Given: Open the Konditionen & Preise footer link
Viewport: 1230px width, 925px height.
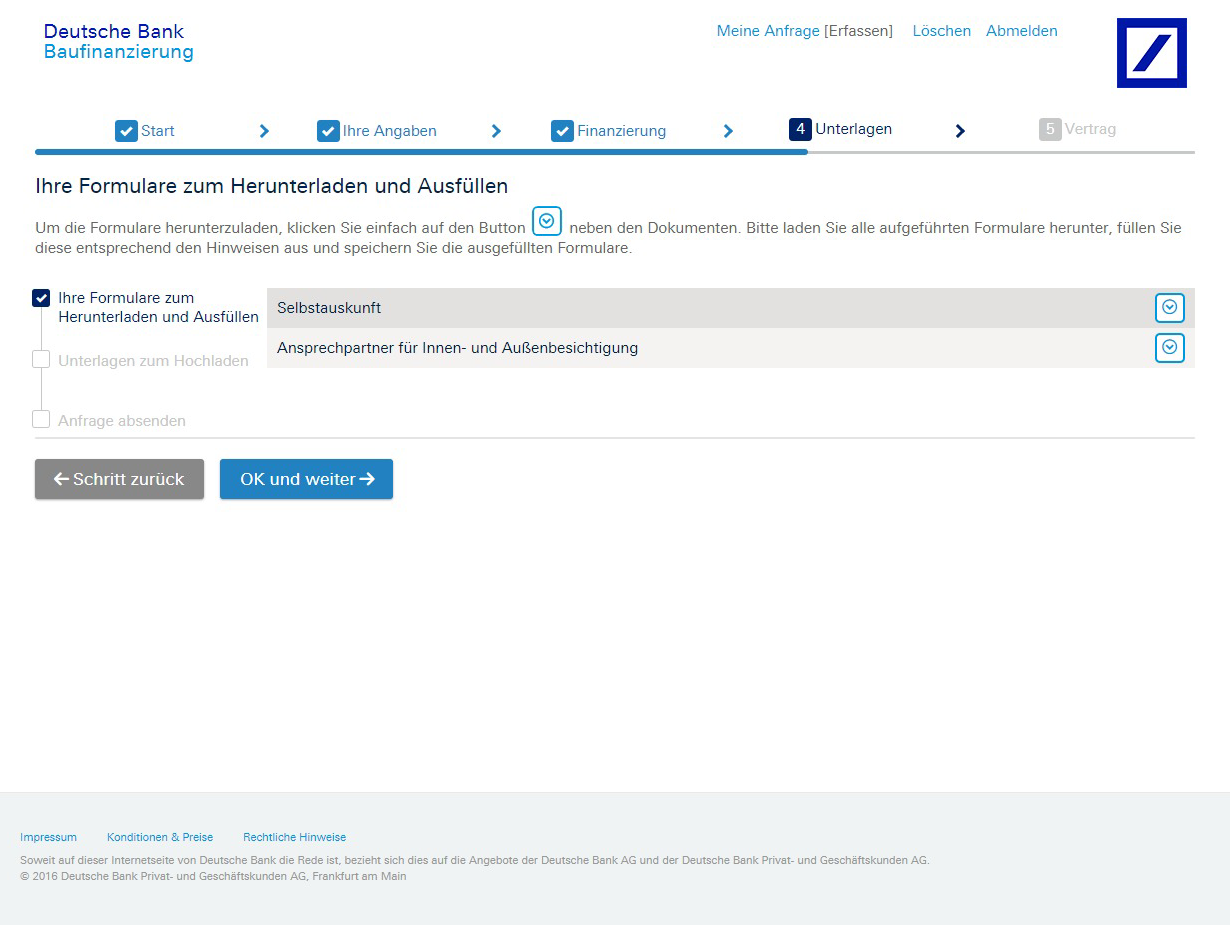Looking at the screenshot, I should pos(160,837).
